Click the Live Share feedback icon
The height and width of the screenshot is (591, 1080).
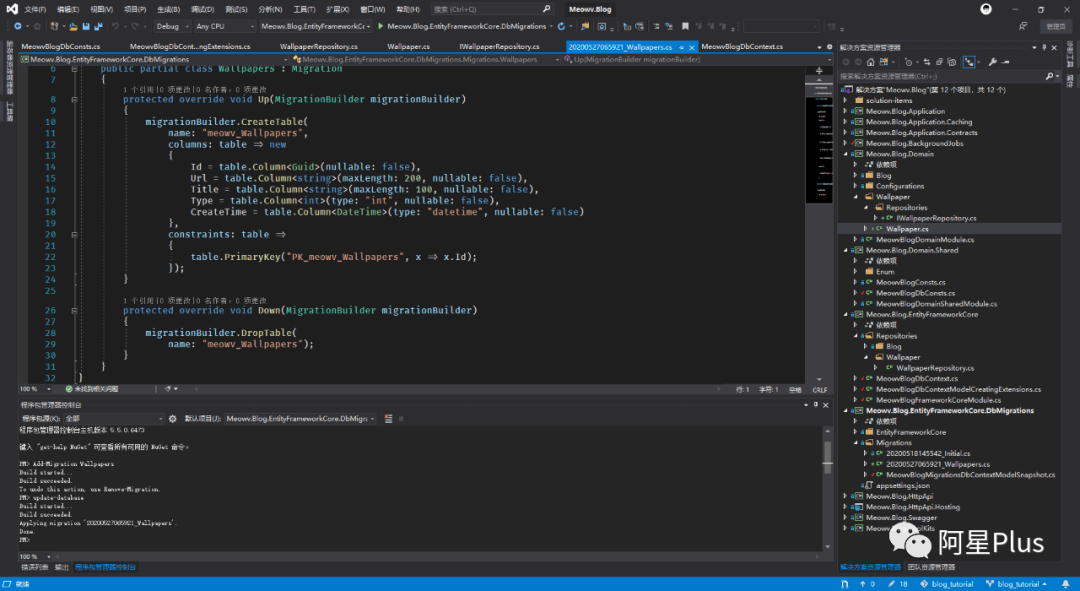[1023, 26]
